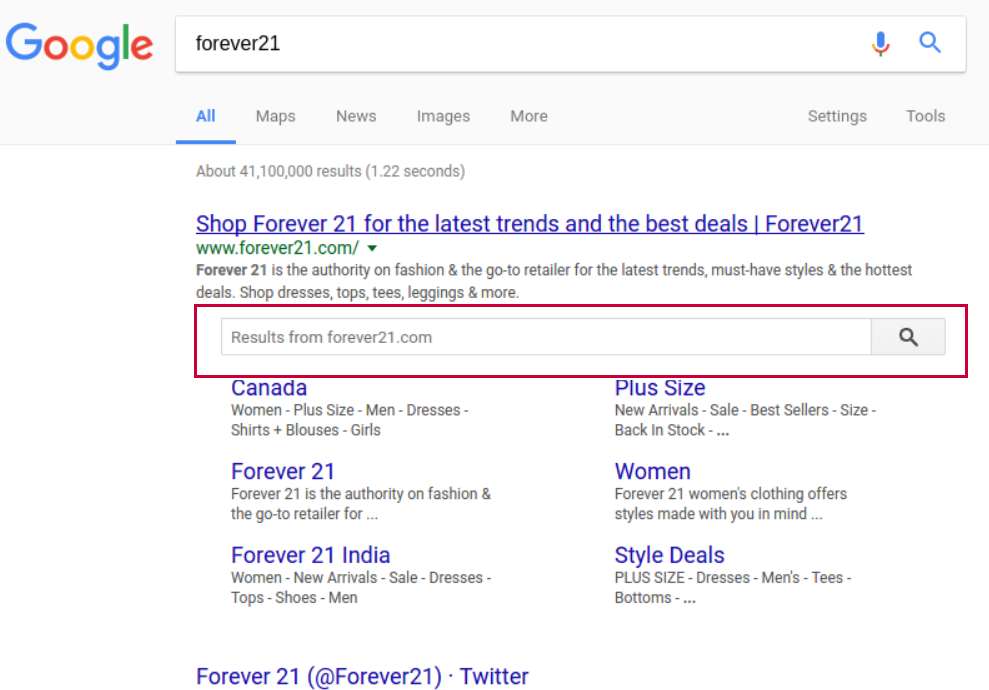Screen dimensions: 989x690
Task: Open the Plus Size sitelink
Action: pos(660,387)
